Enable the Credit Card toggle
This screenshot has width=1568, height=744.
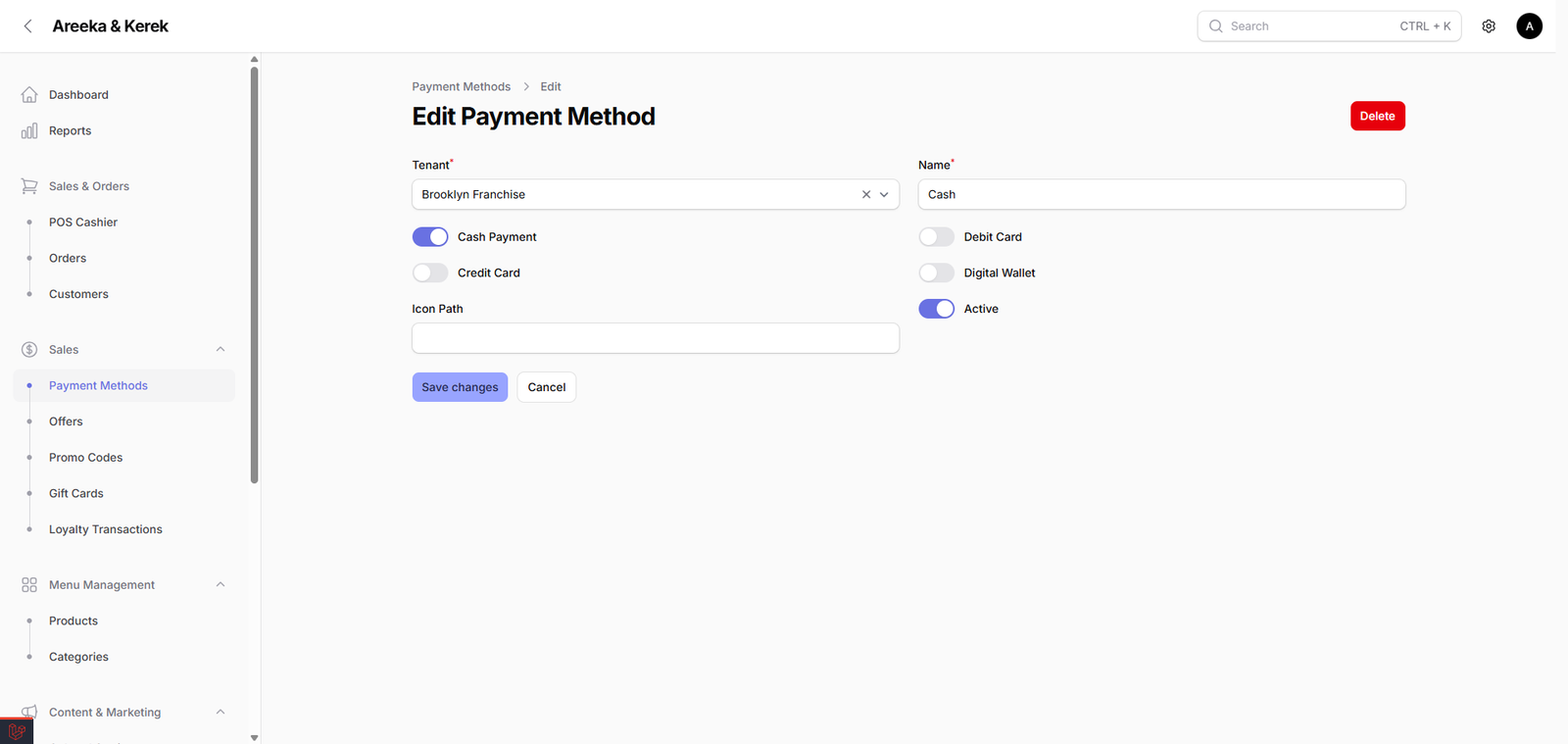[x=430, y=273]
